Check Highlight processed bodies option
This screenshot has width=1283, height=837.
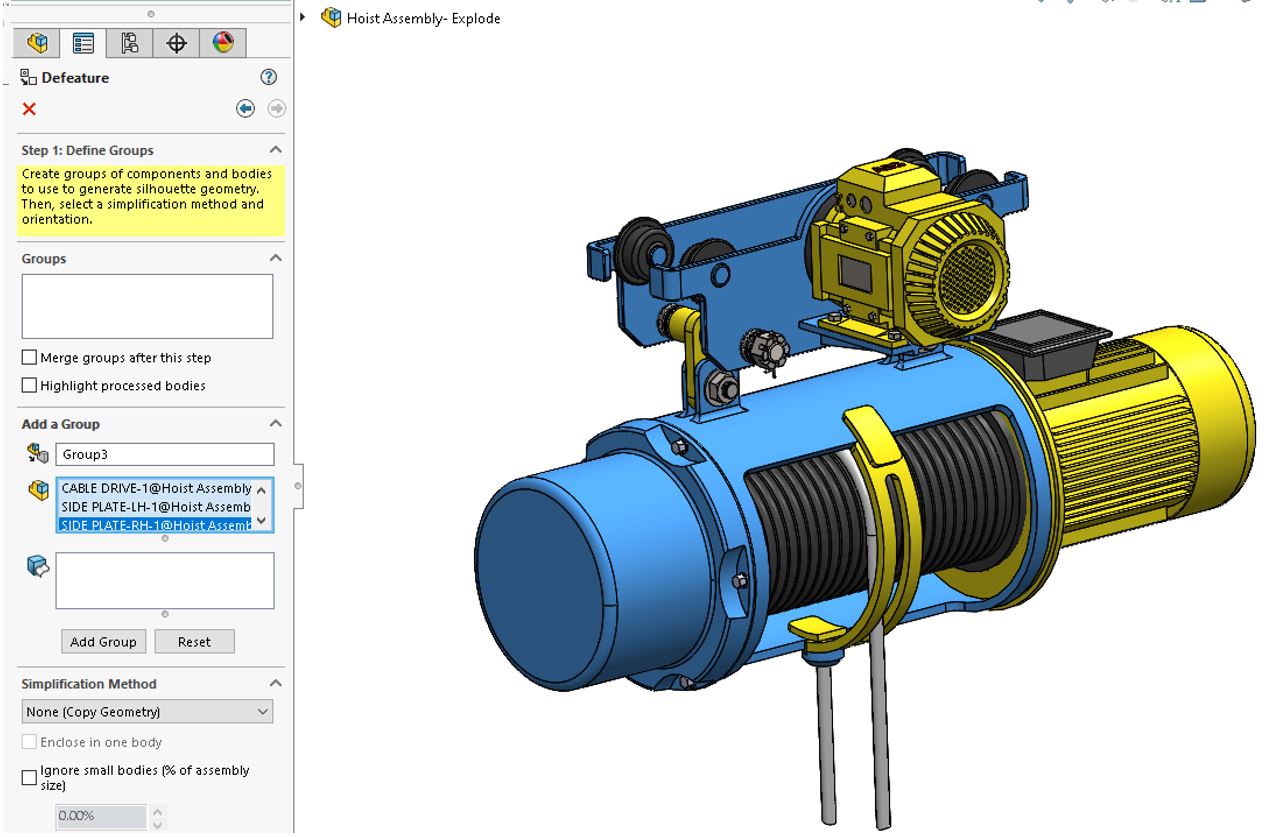click(30, 386)
